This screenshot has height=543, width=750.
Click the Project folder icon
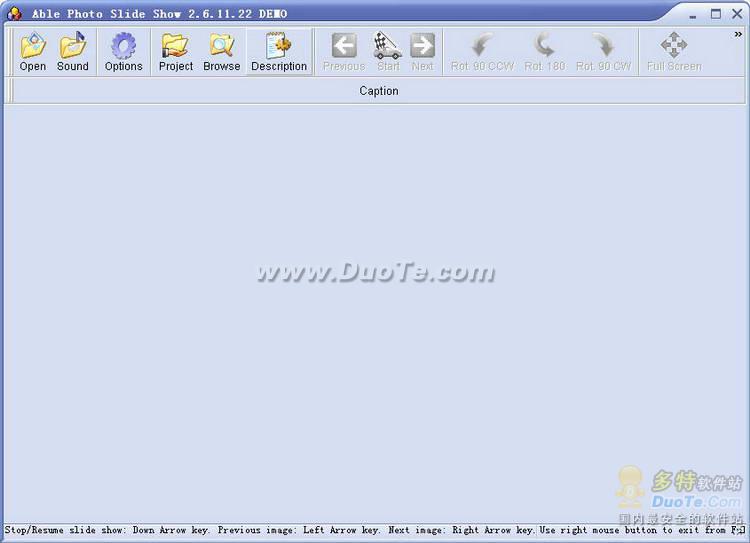click(176, 52)
